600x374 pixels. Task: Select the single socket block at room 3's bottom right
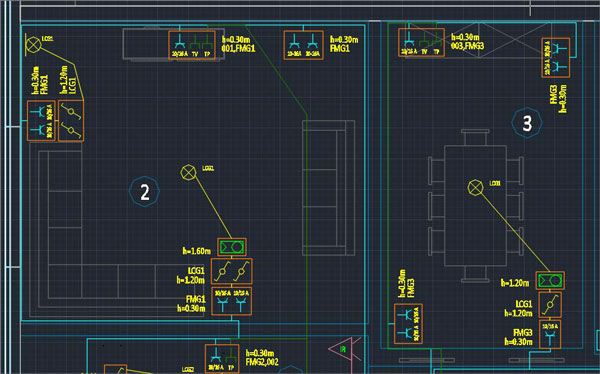click(550, 335)
